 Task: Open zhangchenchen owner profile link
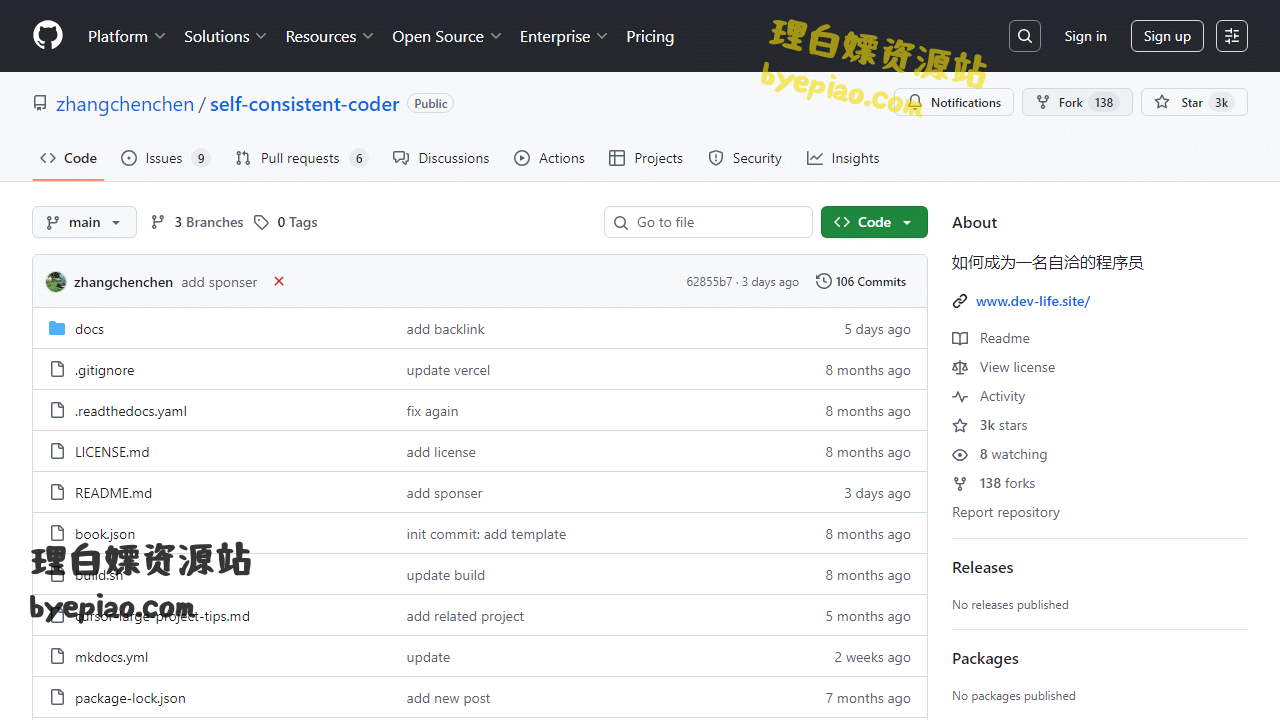(x=125, y=104)
